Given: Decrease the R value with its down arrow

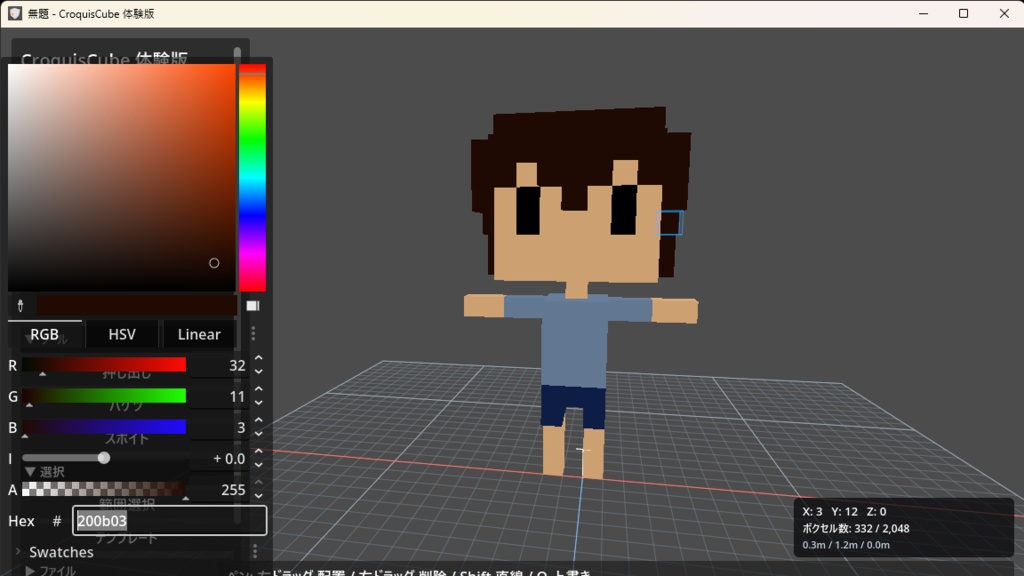Looking at the screenshot, I should coord(259,371).
